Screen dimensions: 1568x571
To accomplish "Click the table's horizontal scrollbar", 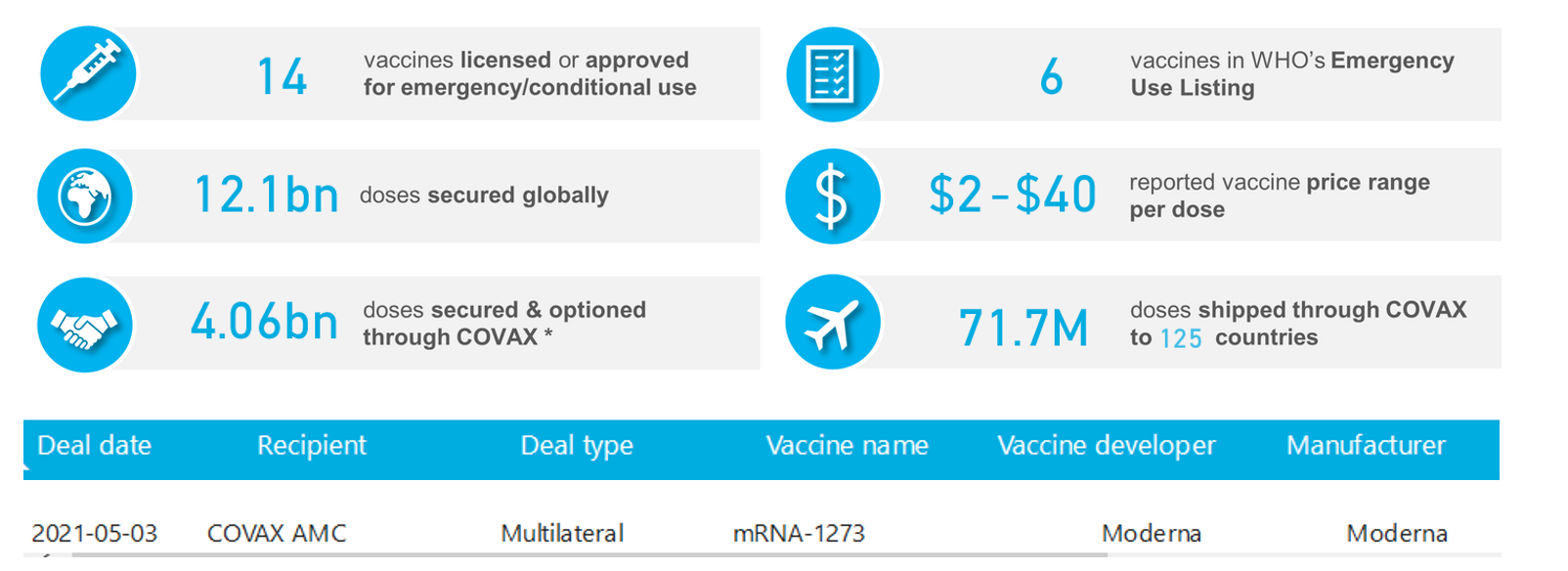I will coord(587,555).
